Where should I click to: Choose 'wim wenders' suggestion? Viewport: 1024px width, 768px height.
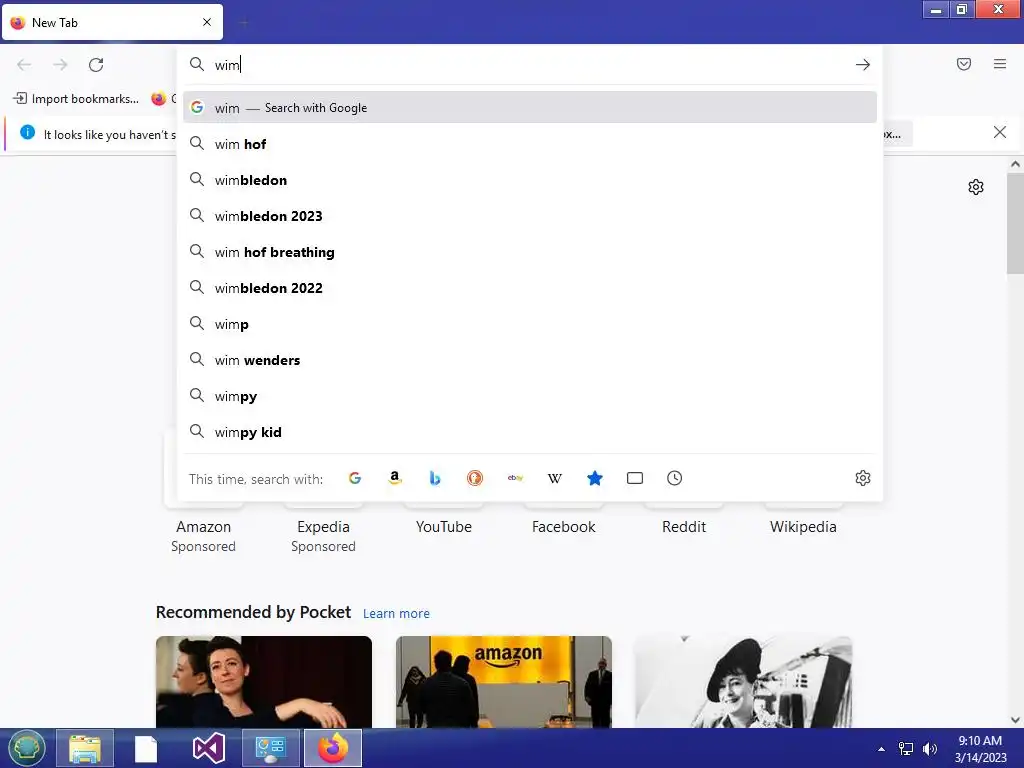530,360
